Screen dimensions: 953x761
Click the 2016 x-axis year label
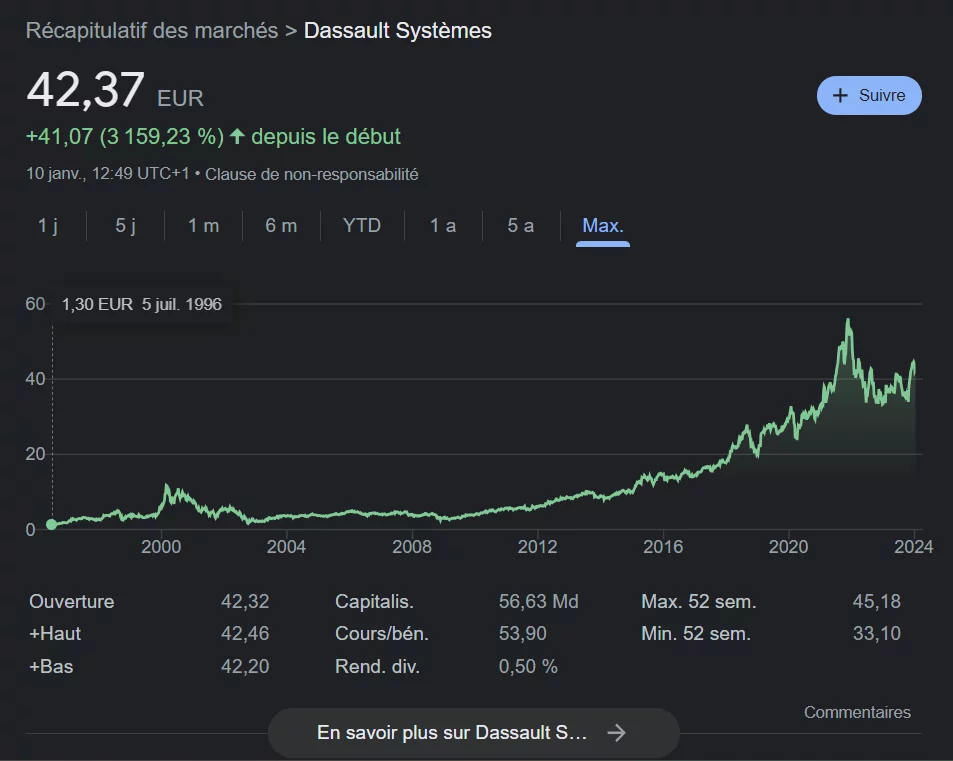663,546
